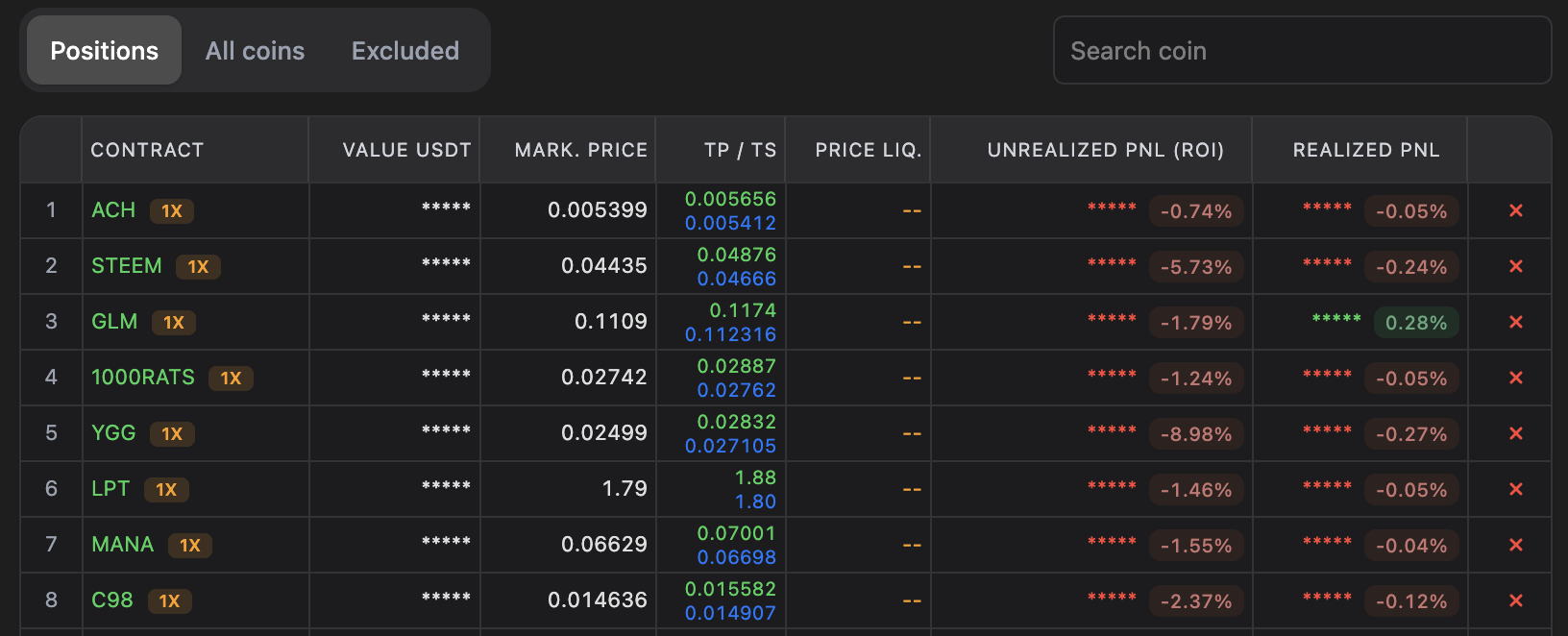
Task: Open the 1000RATS contract link
Action: coord(143,378)
